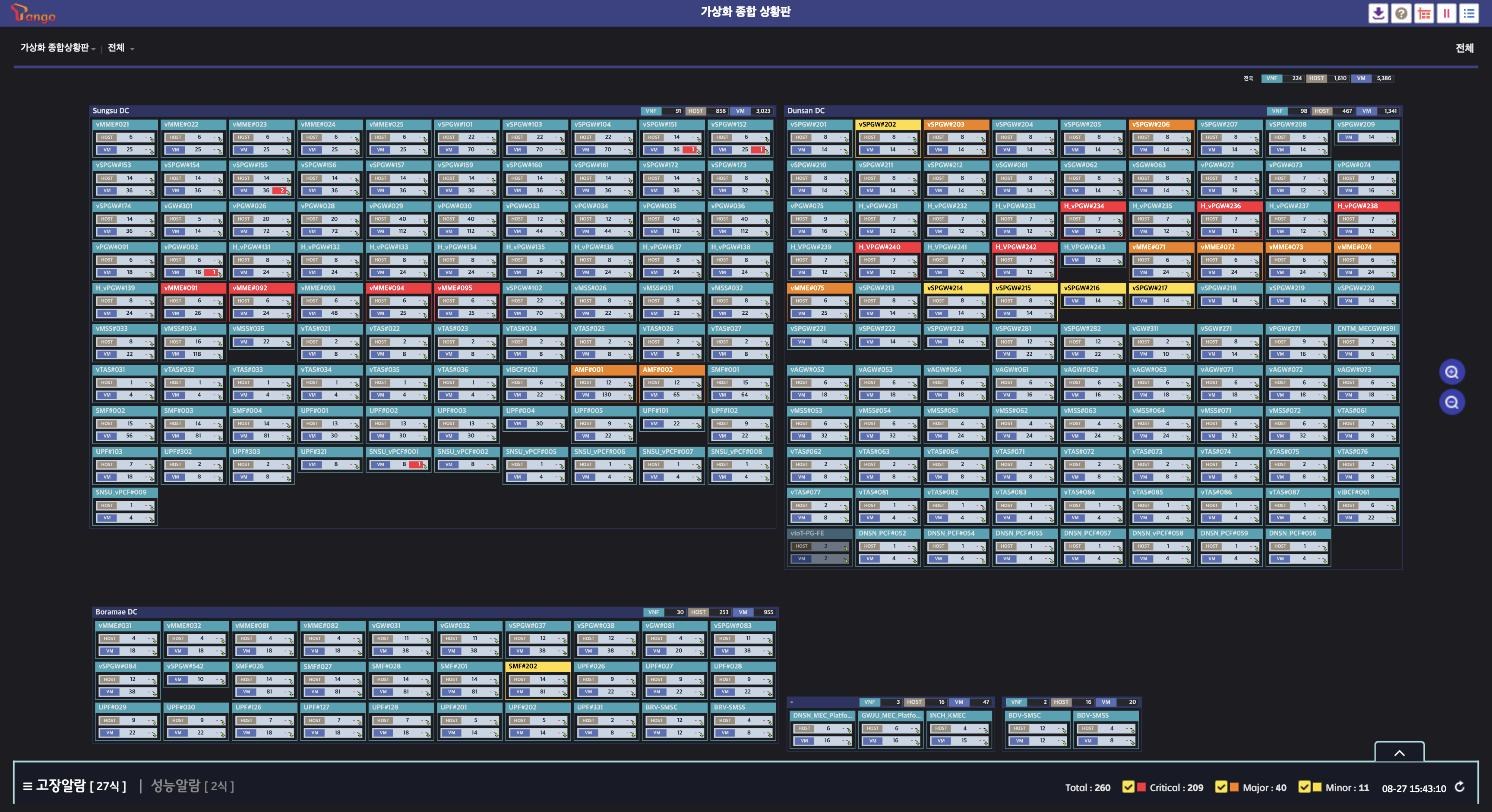This screenshot has height=812, width=1492.
Task: Click the refresh icon beside the timestamp
Action: [x=1460, y=787]
